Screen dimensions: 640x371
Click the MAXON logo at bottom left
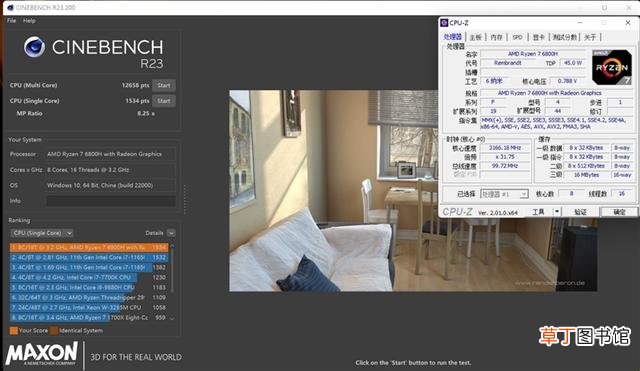pyautogui.click(x=41, y=353)
